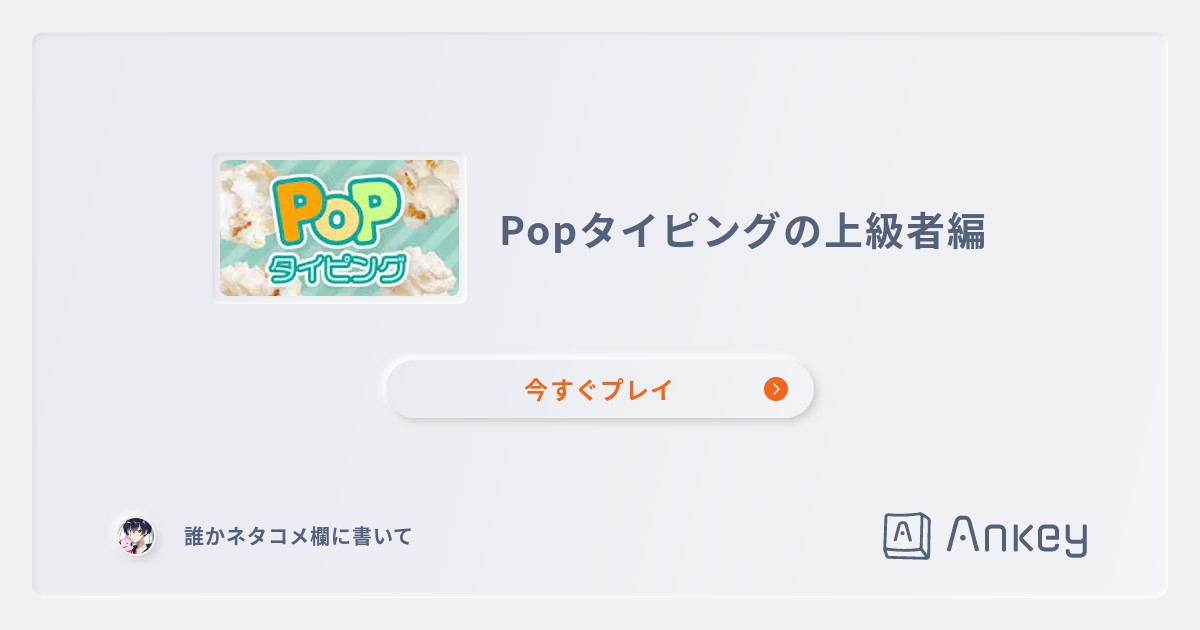Open the game details via the cover image
Screen dimensions: 1200x630
tap(339, 227)
